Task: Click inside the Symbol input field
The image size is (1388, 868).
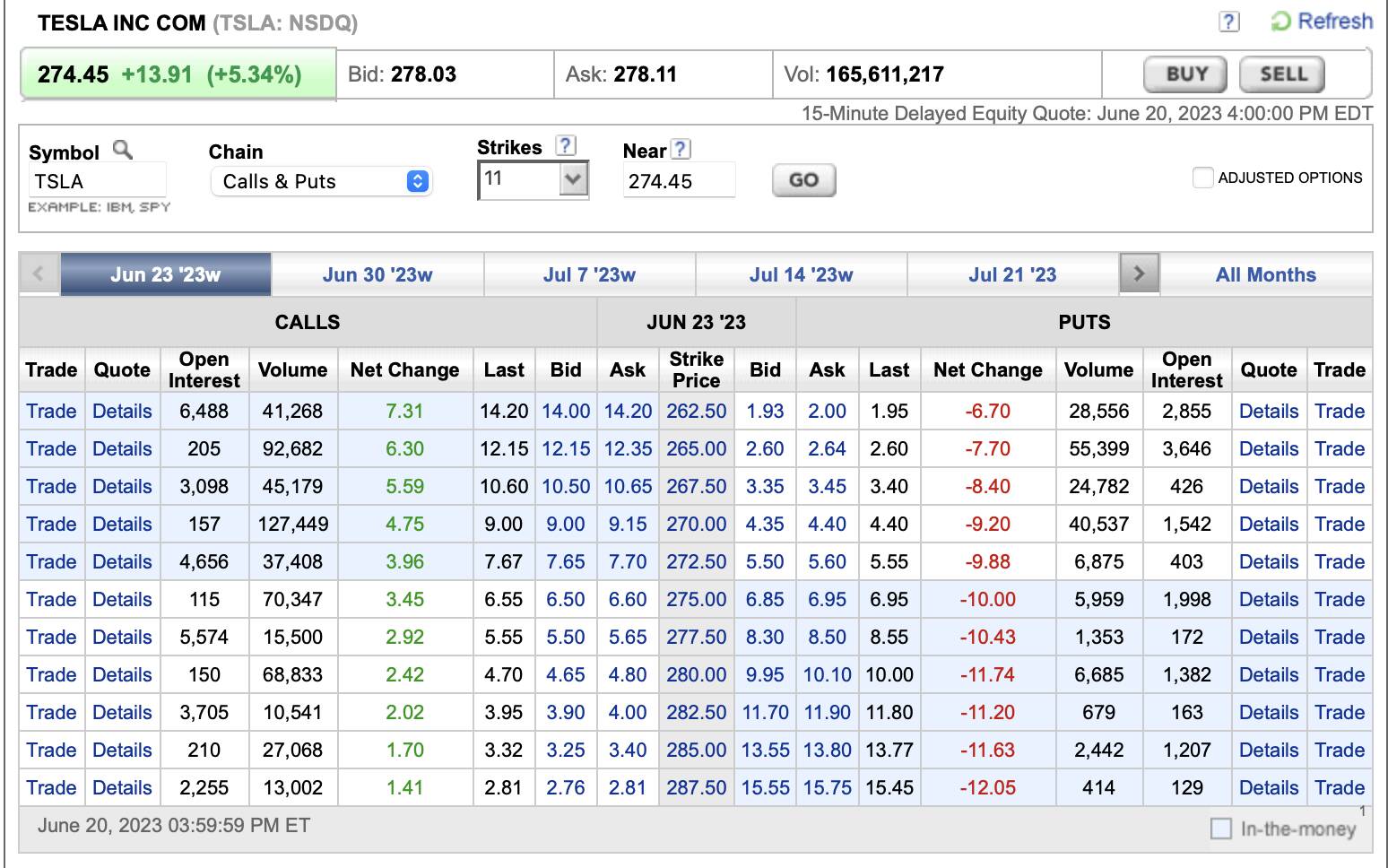Action: click(97, 181)
